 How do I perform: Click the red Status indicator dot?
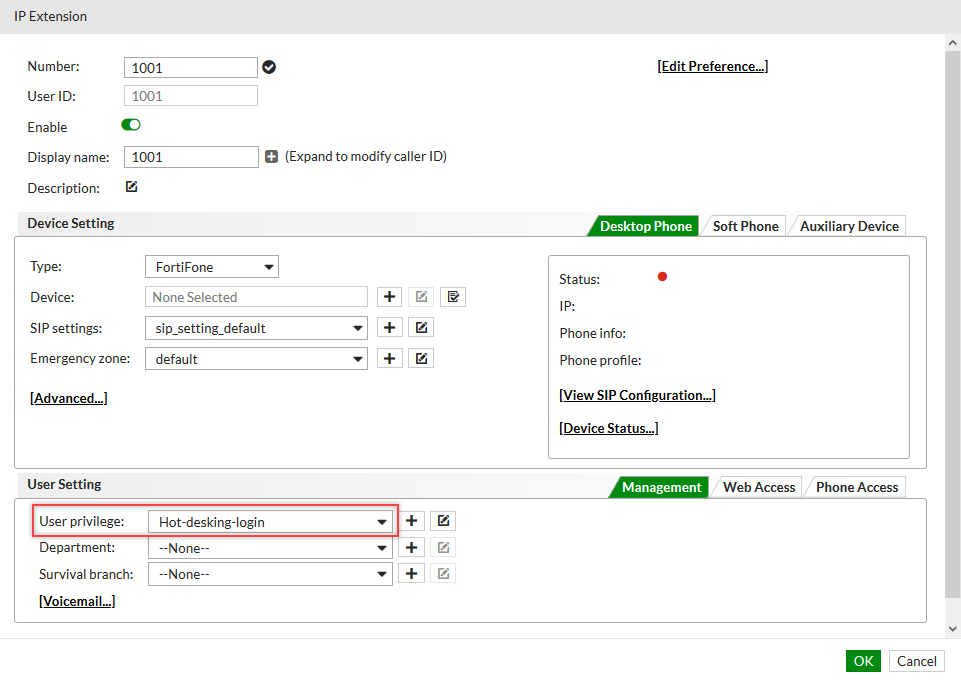[662, 277]
